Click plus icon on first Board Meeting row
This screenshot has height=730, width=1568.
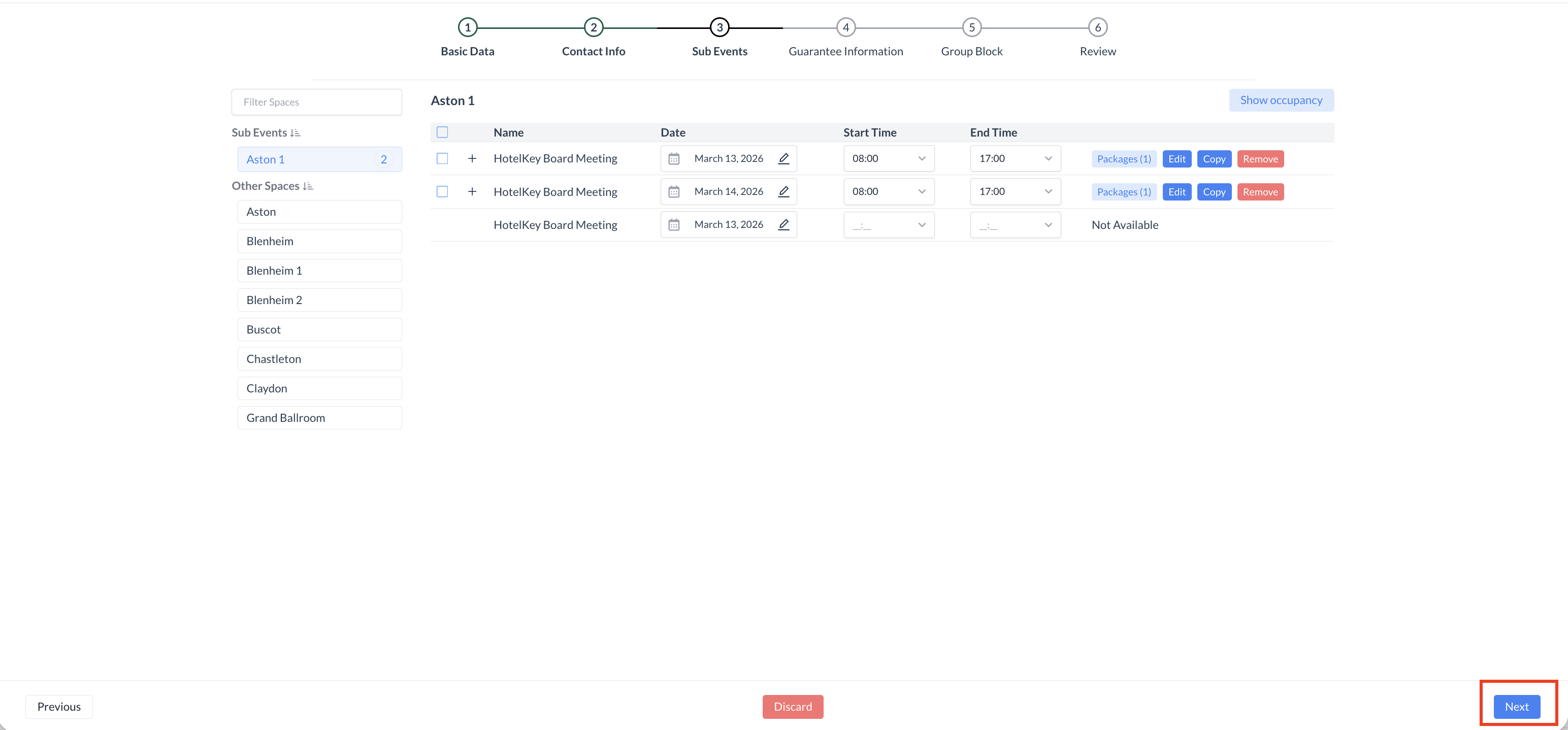472,159
